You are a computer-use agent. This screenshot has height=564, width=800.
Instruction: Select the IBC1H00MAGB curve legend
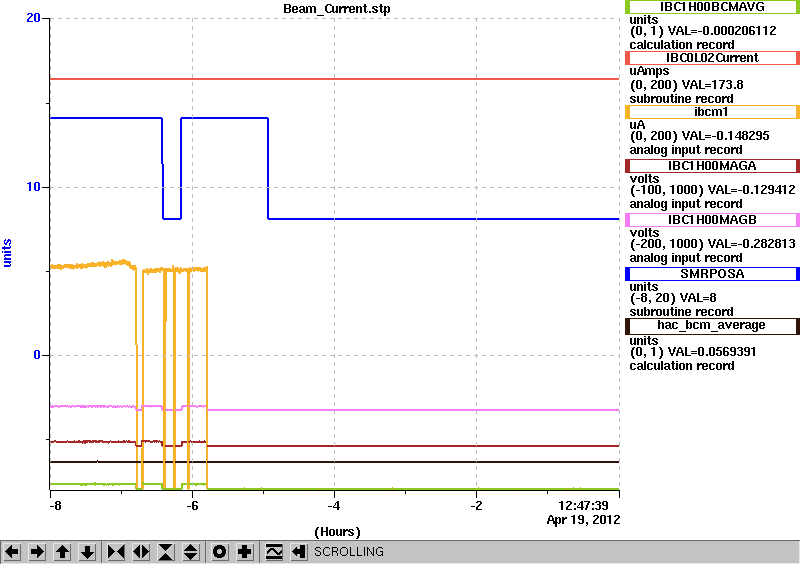tap(712, 220)
